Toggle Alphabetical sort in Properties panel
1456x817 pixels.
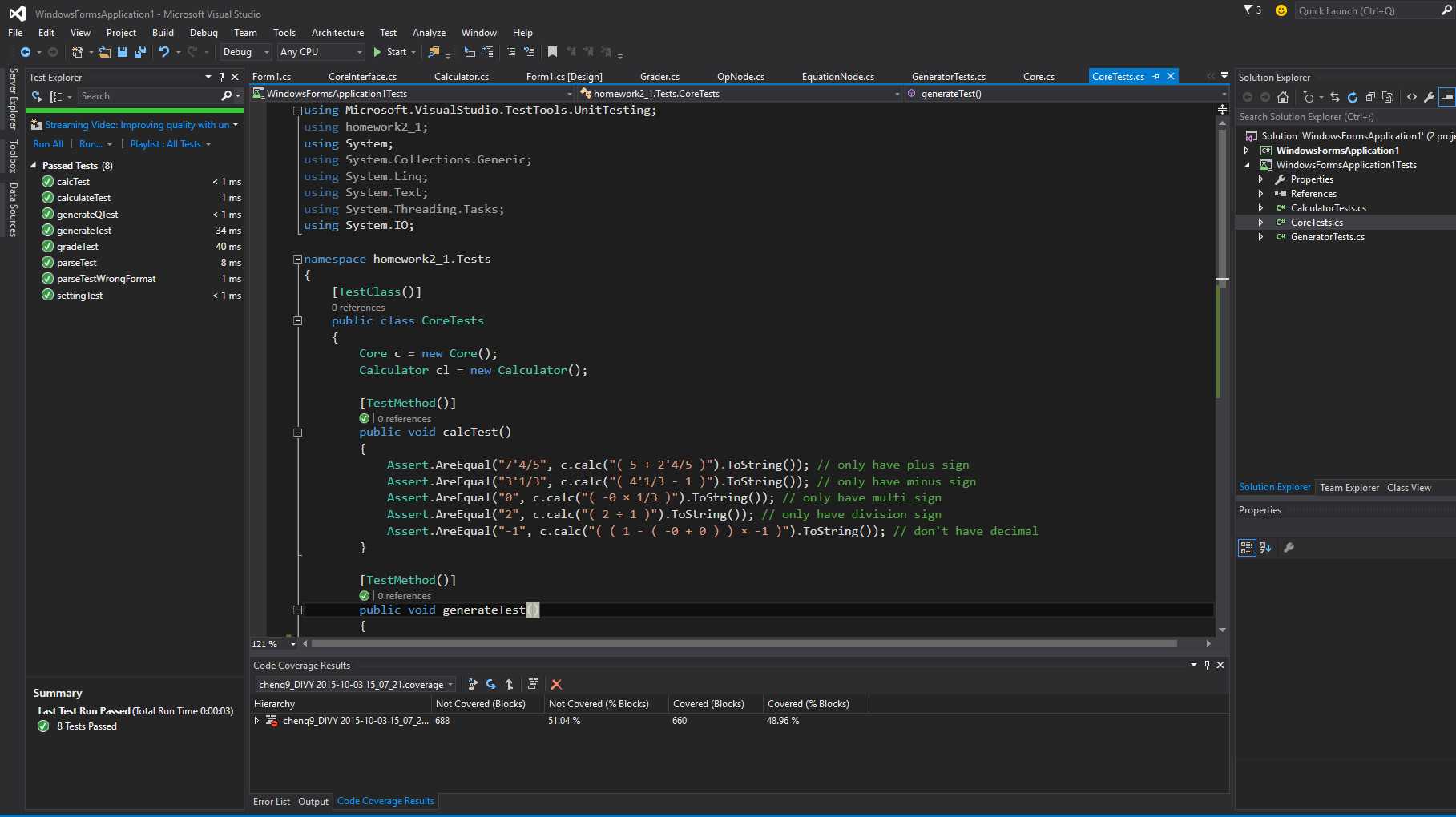click(1265, 548)
